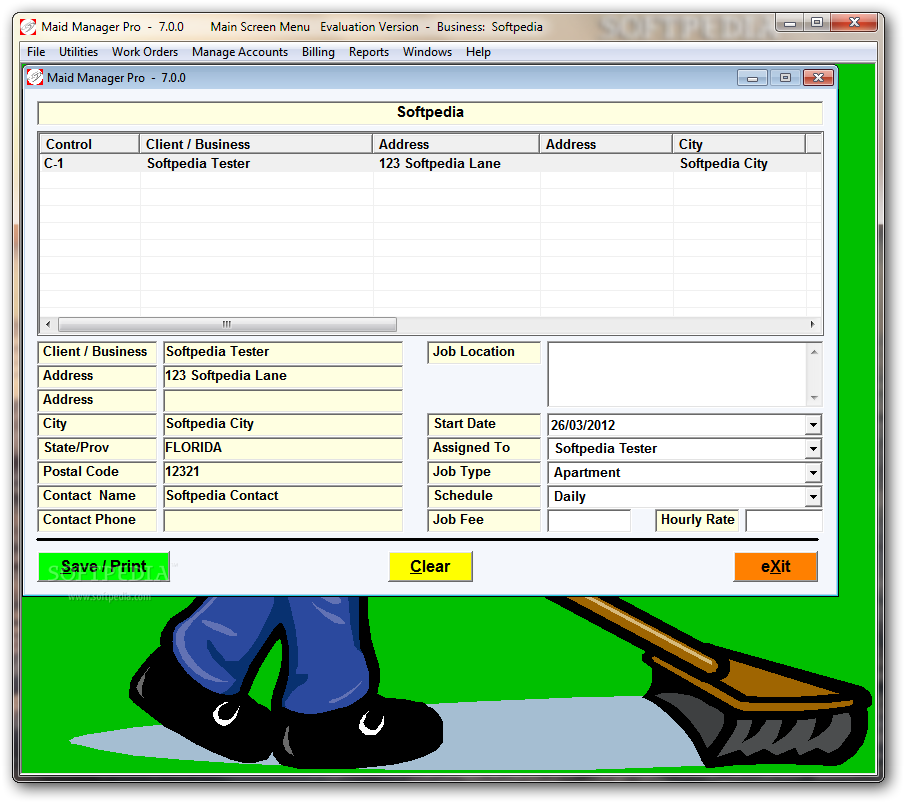Click the first Address column header
Image resolution: width=905 pixels, height=803 pixels.
(x=456, y=144)
